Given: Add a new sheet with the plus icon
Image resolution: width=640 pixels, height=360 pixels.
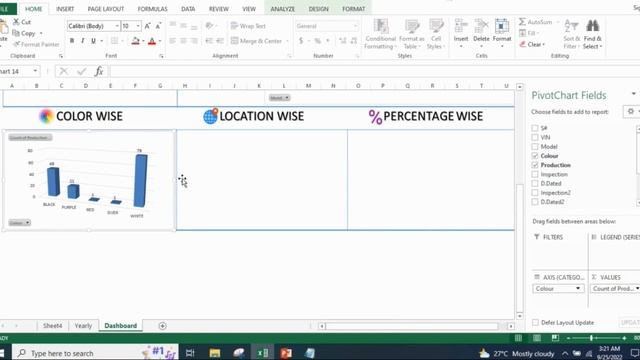Looking at the screenshot, I should [x=162, y=326].
